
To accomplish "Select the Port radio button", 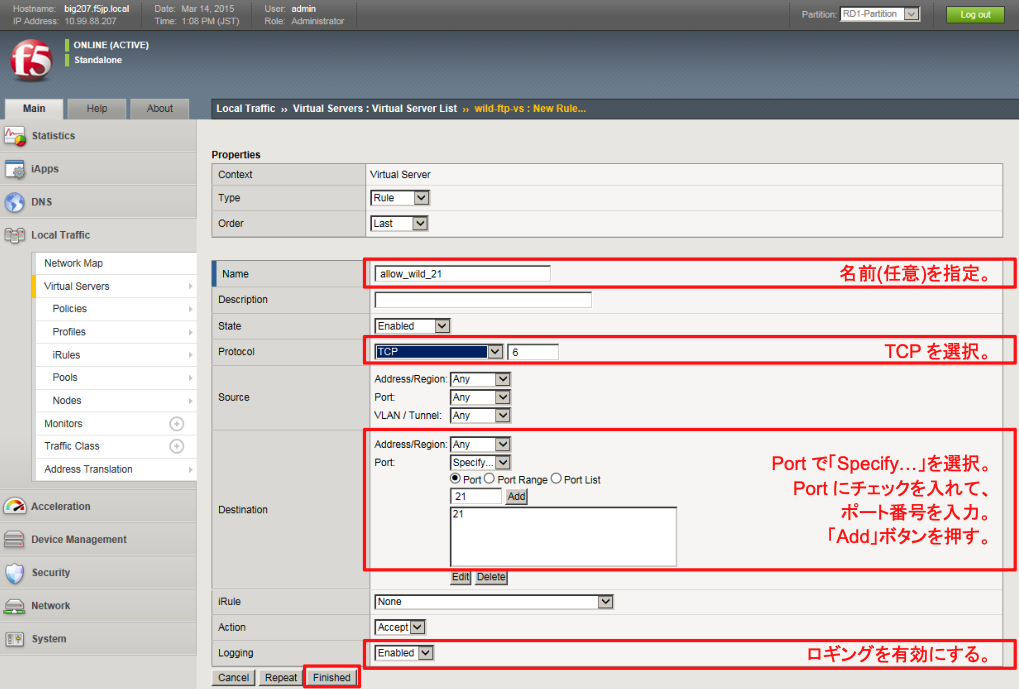I will (456, 478).
